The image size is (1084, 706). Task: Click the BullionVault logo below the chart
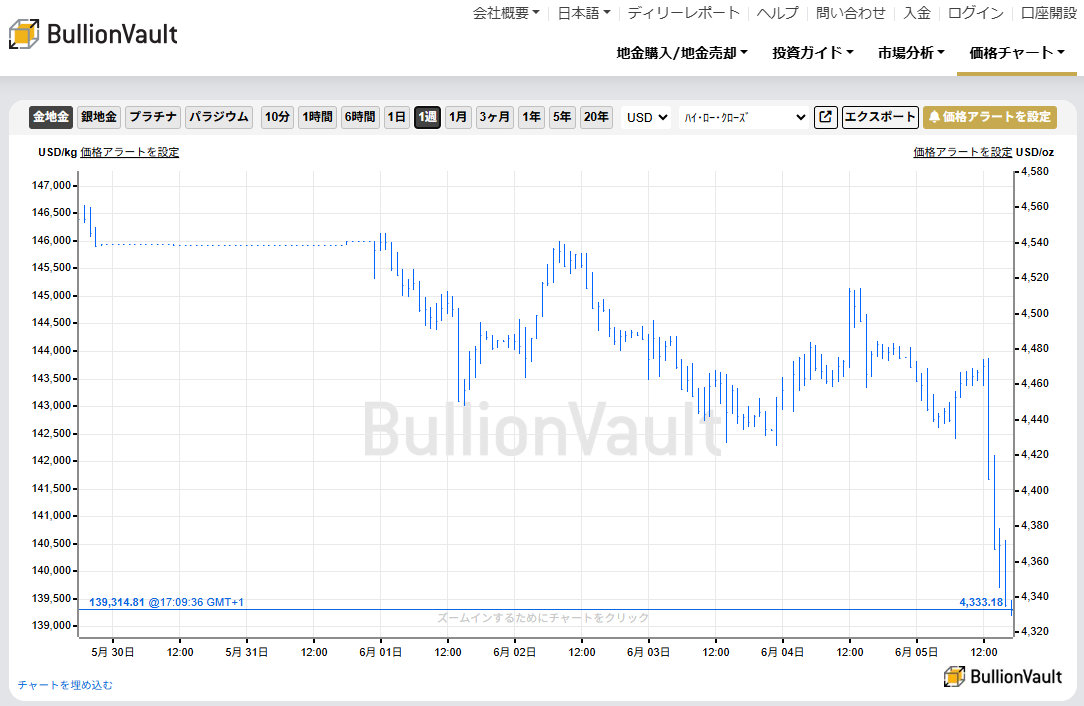pyautogui.click(x=1003, y=676)
